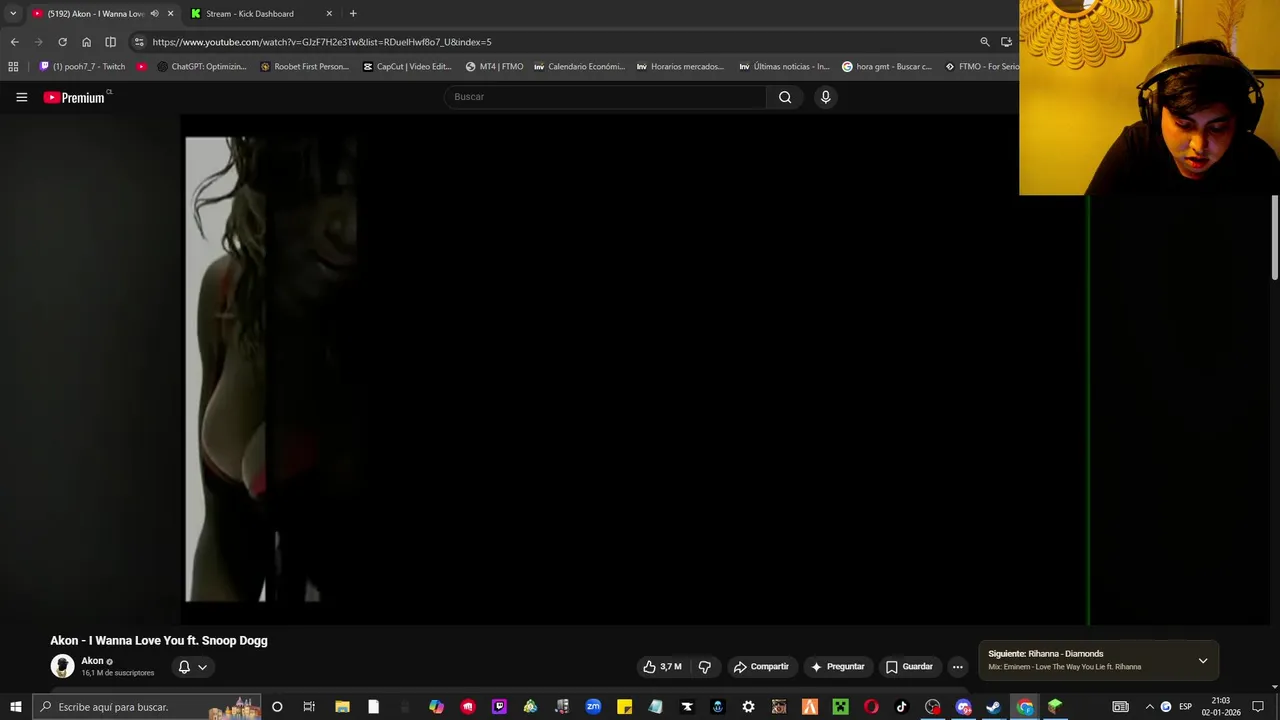Open Cortana circle on taskbar

[277, 707]
